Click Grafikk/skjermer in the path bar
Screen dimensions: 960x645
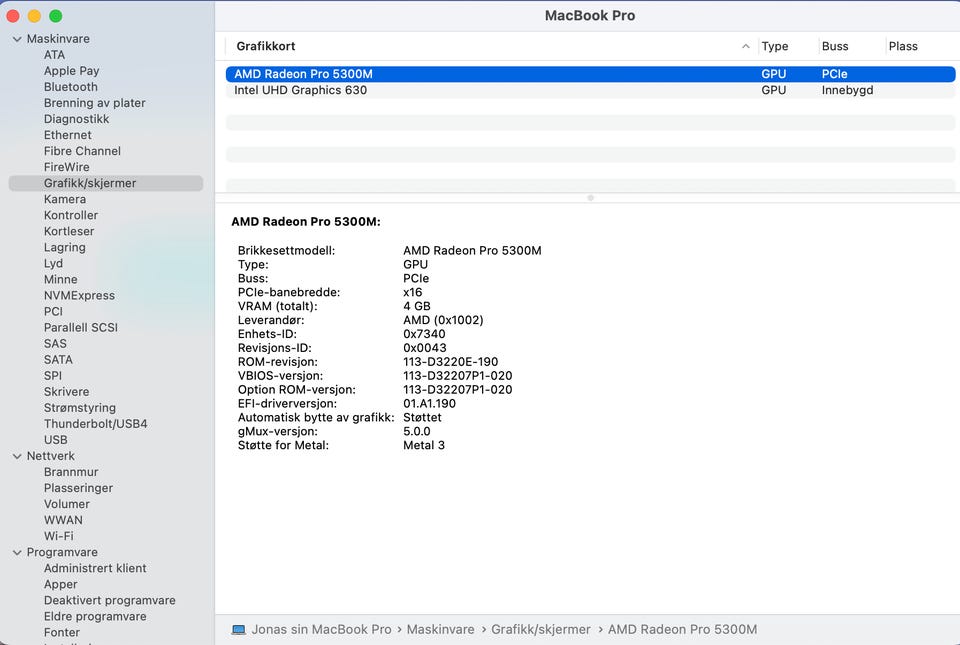point(541,630)
